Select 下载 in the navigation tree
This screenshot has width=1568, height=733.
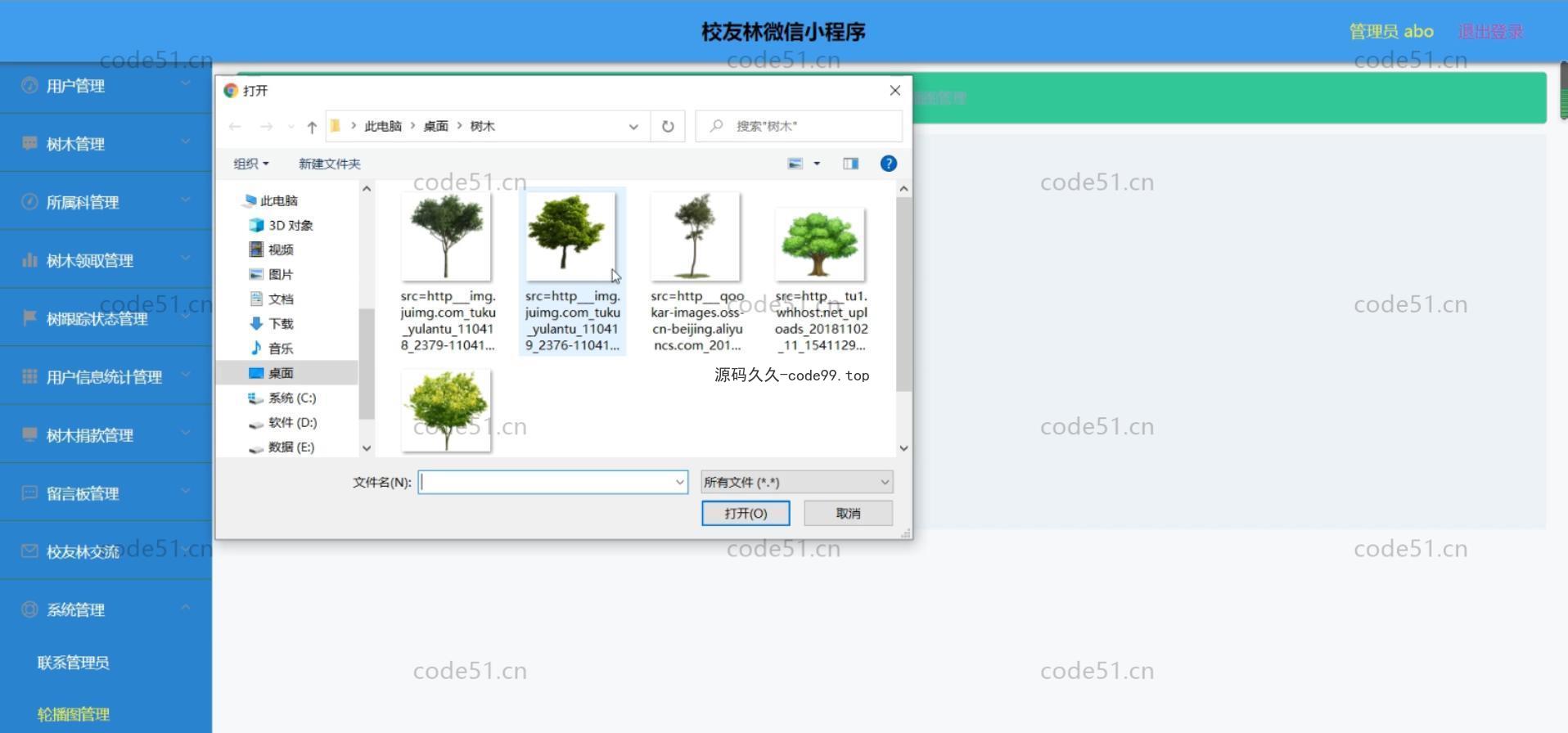(281, 323)
